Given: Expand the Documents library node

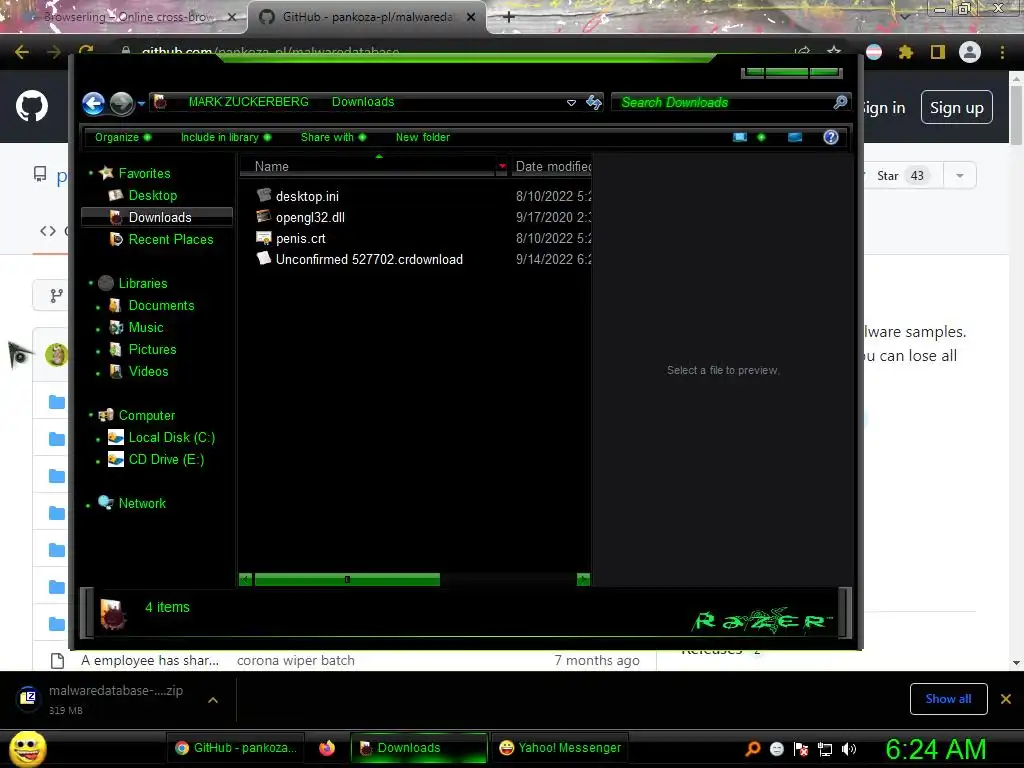Looking at the screenshot, I should (x=98, y=307).
